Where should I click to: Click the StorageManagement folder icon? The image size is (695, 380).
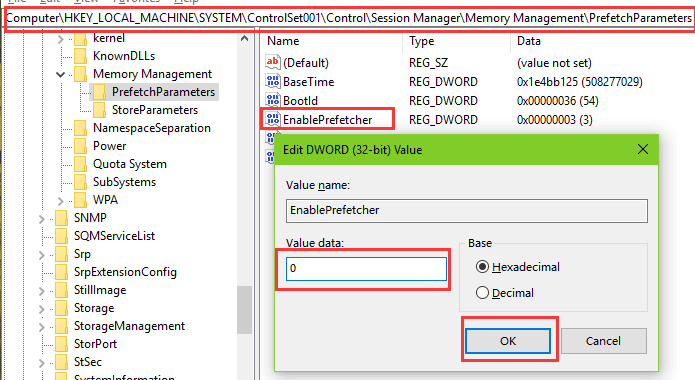tap(62, 326)
